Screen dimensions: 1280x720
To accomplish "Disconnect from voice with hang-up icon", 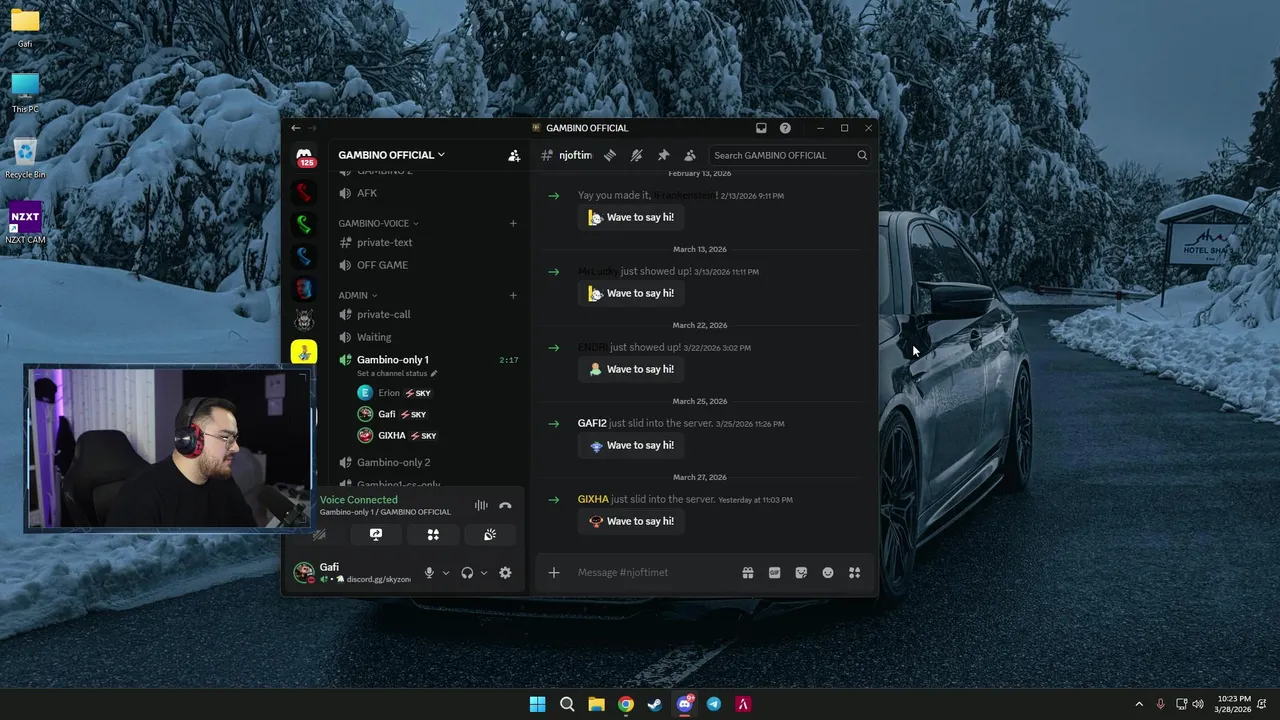I will coord(505,506).
